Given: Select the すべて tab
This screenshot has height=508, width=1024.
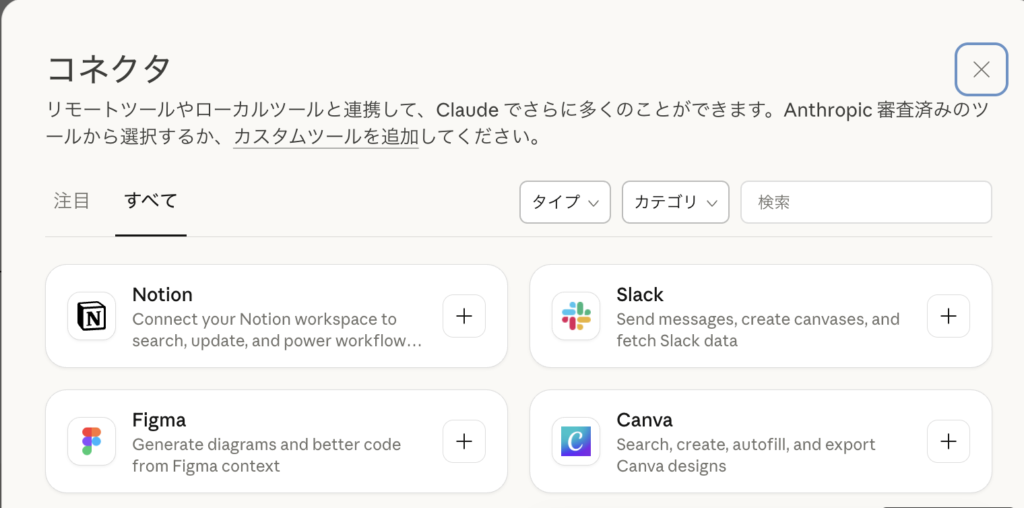Looking at the screenshot, I should click(151, 201).
